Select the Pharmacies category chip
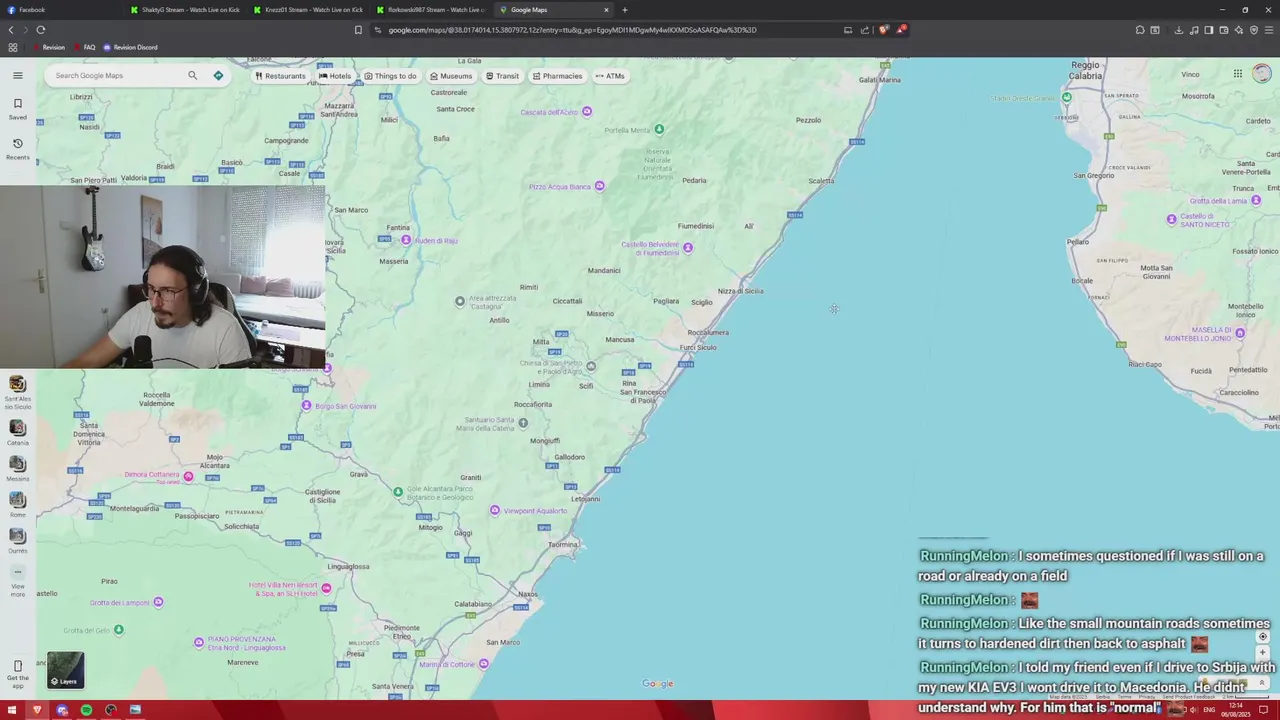This screenshot has width=1280, height=720. click(557, 76)
